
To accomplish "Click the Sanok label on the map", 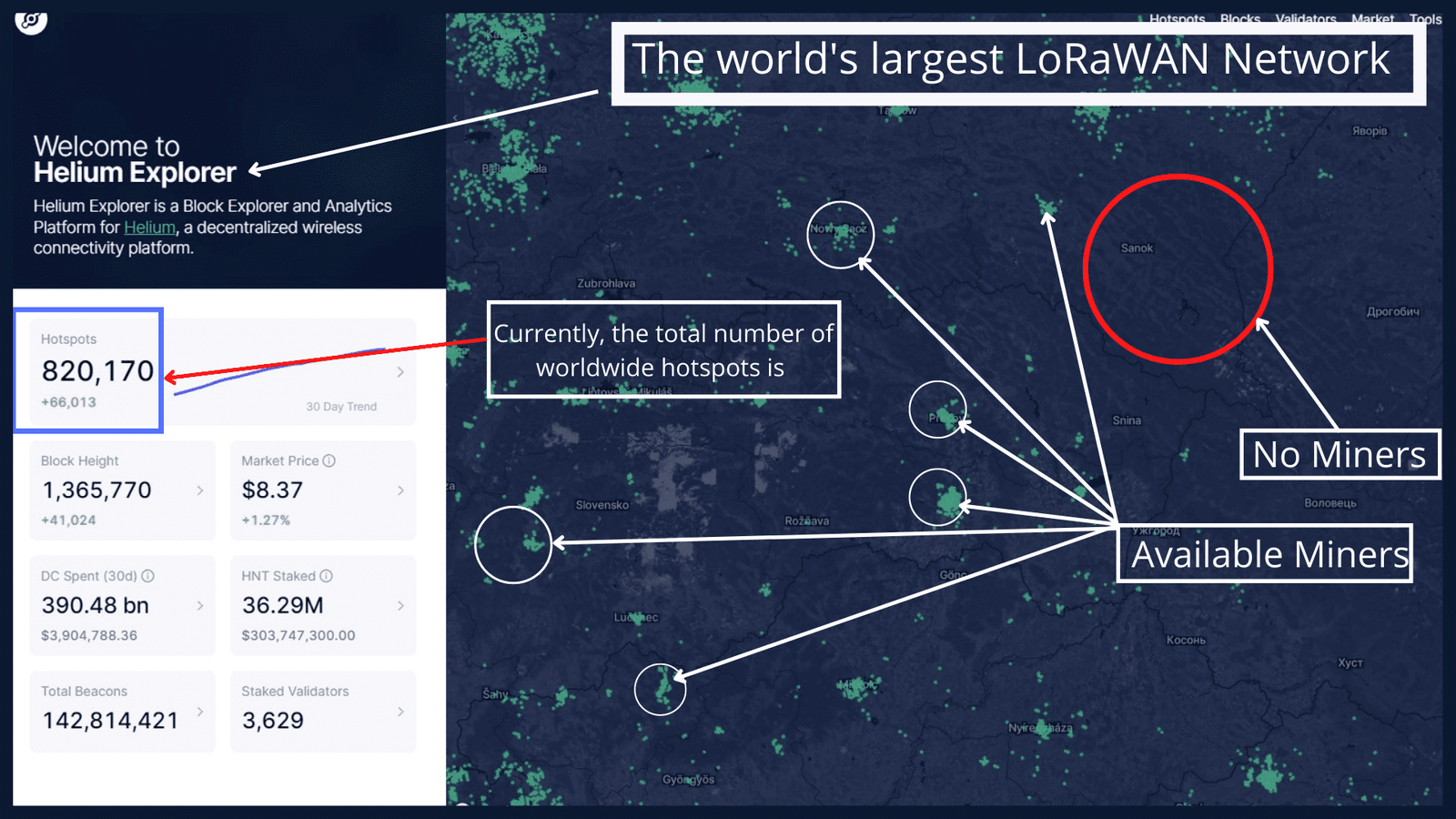I will [1137, 248].
